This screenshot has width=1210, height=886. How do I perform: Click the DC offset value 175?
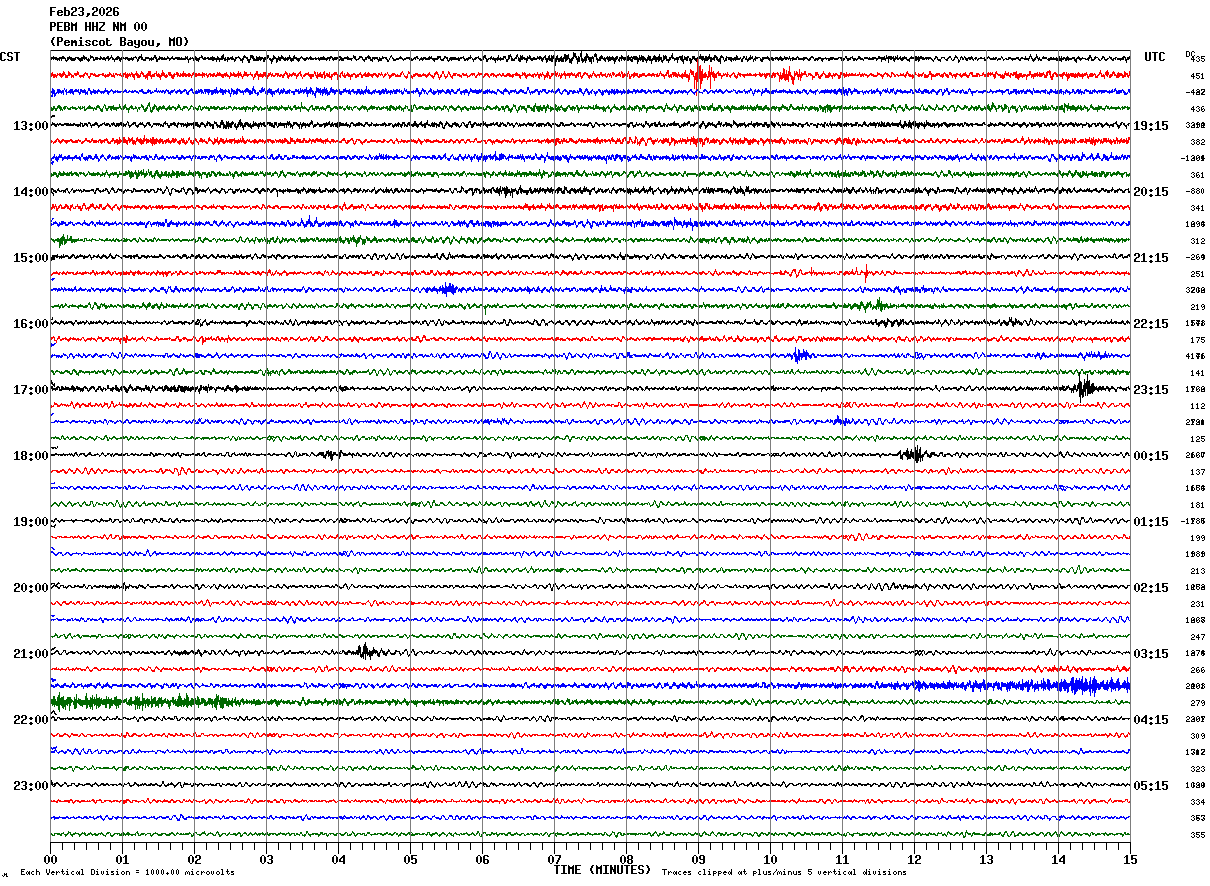1197,340
